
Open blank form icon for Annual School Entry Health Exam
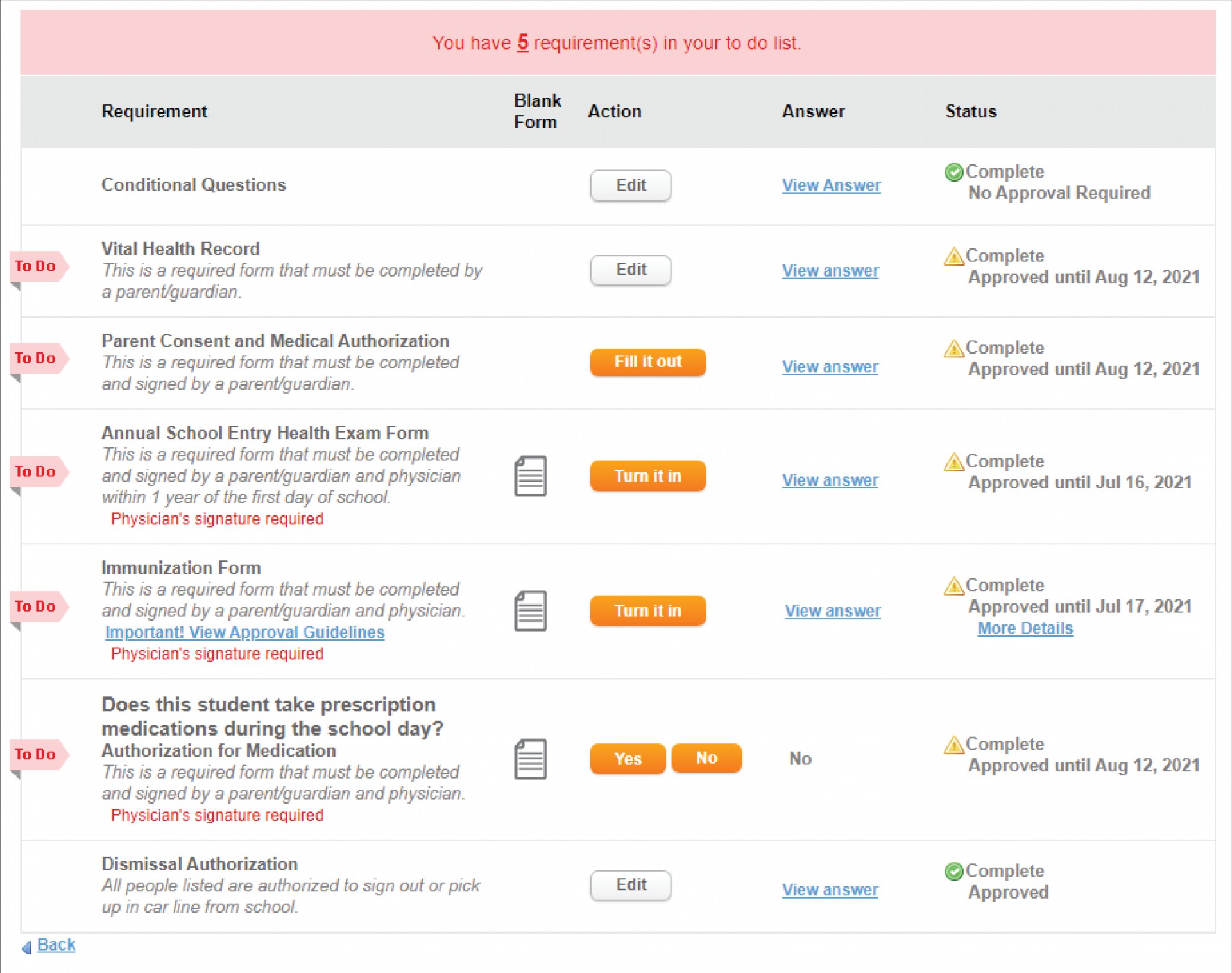pos(531,476)
